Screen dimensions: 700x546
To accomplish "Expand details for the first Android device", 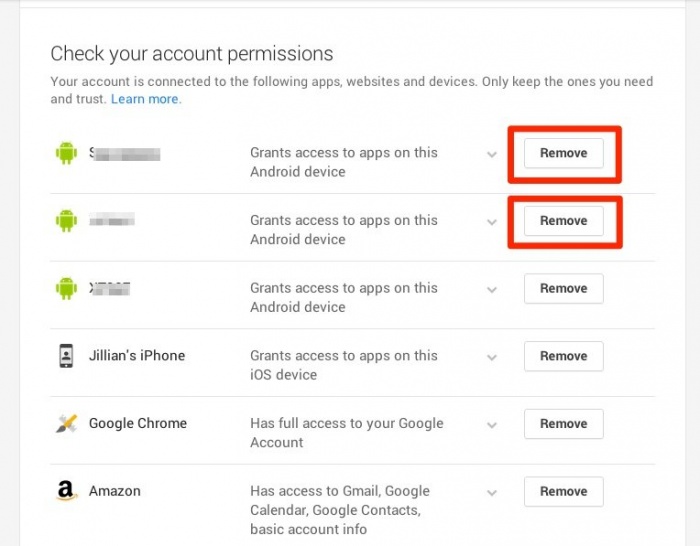I will [x=491, y=154].
